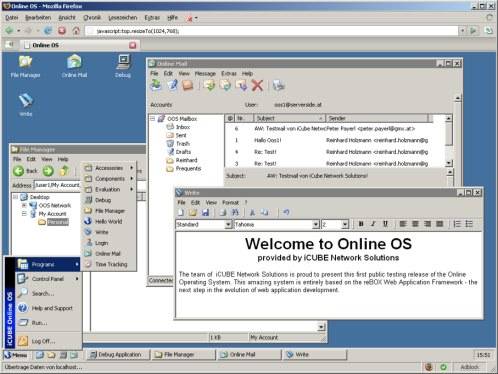Screen dimensions: 498x374
Task: Click the Firefox URL field
Action: click(272, 31)
